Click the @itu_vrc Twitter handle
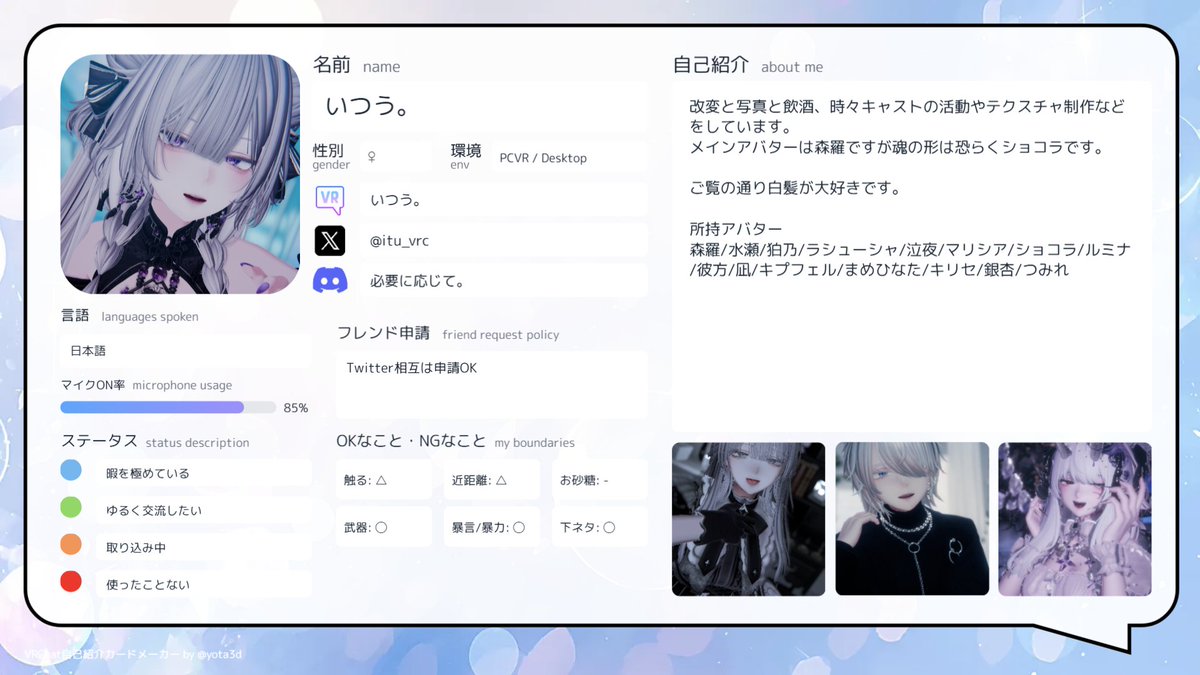Image resolution: width=1200 pixels, height=675 pixels. pos(397,240)
